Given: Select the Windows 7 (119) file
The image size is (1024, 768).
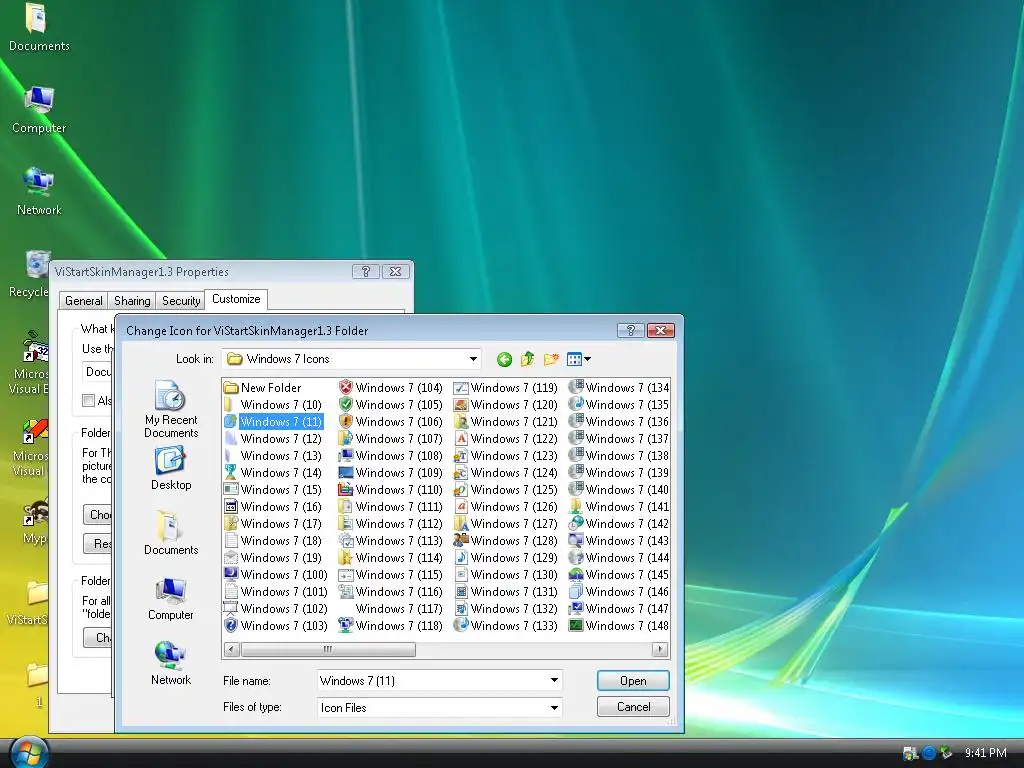Looking at the screenshot, I should (506, 388).
